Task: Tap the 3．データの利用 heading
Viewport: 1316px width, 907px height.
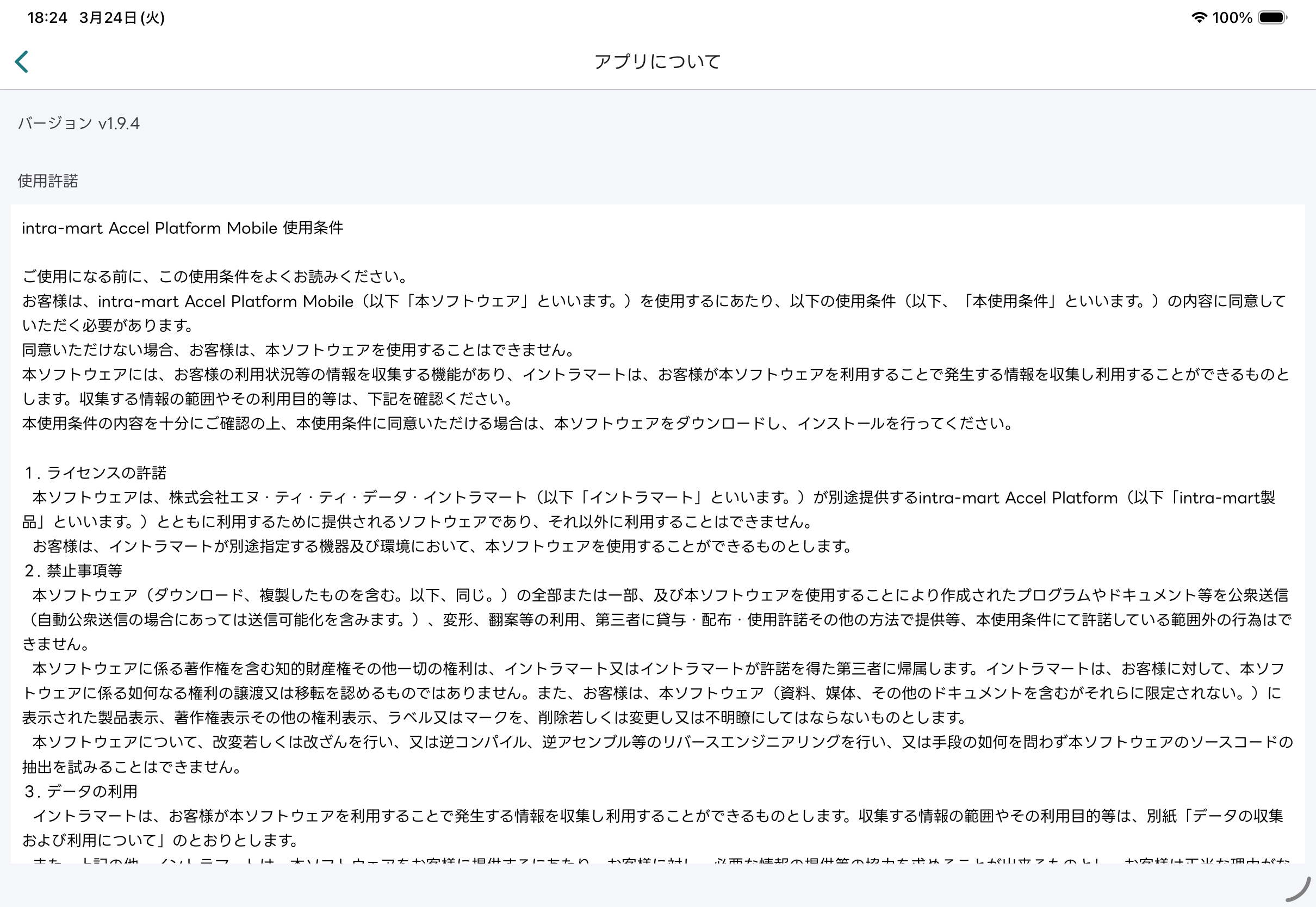Action: pyautogui.click(x=80, y=791)
